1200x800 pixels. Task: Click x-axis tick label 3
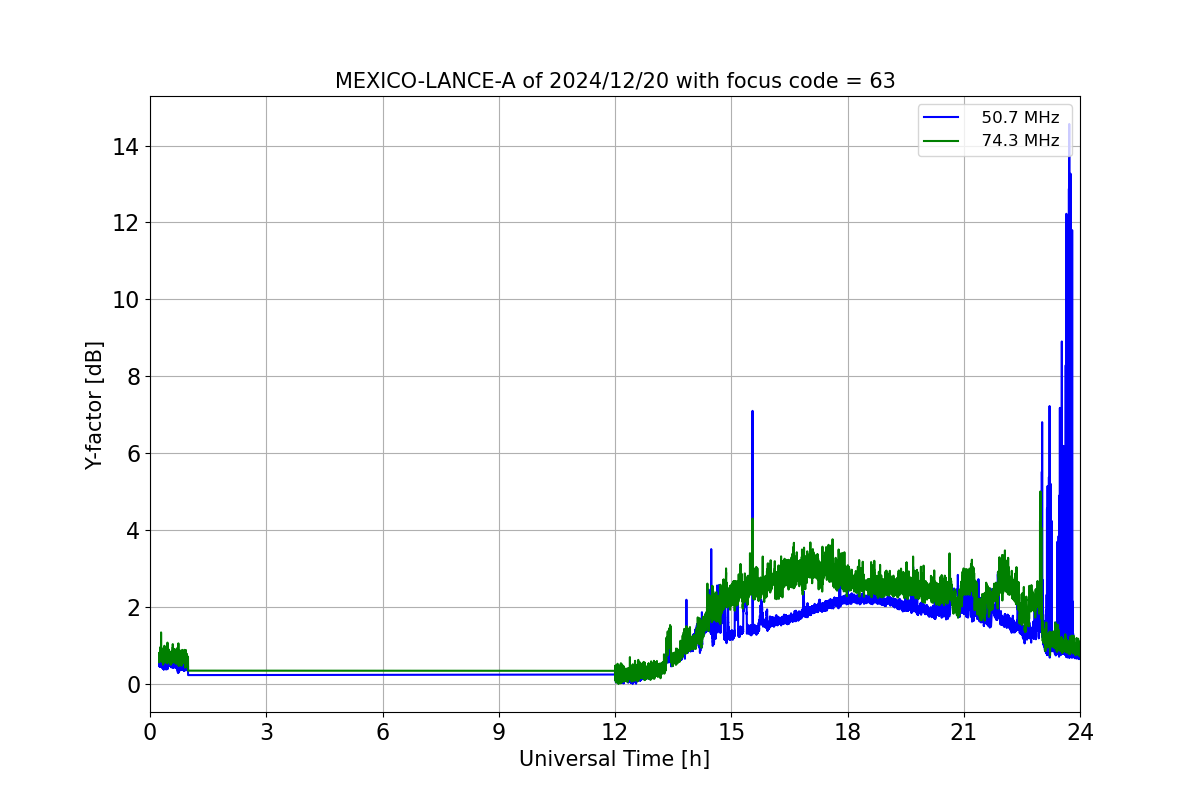coord(266,732)
